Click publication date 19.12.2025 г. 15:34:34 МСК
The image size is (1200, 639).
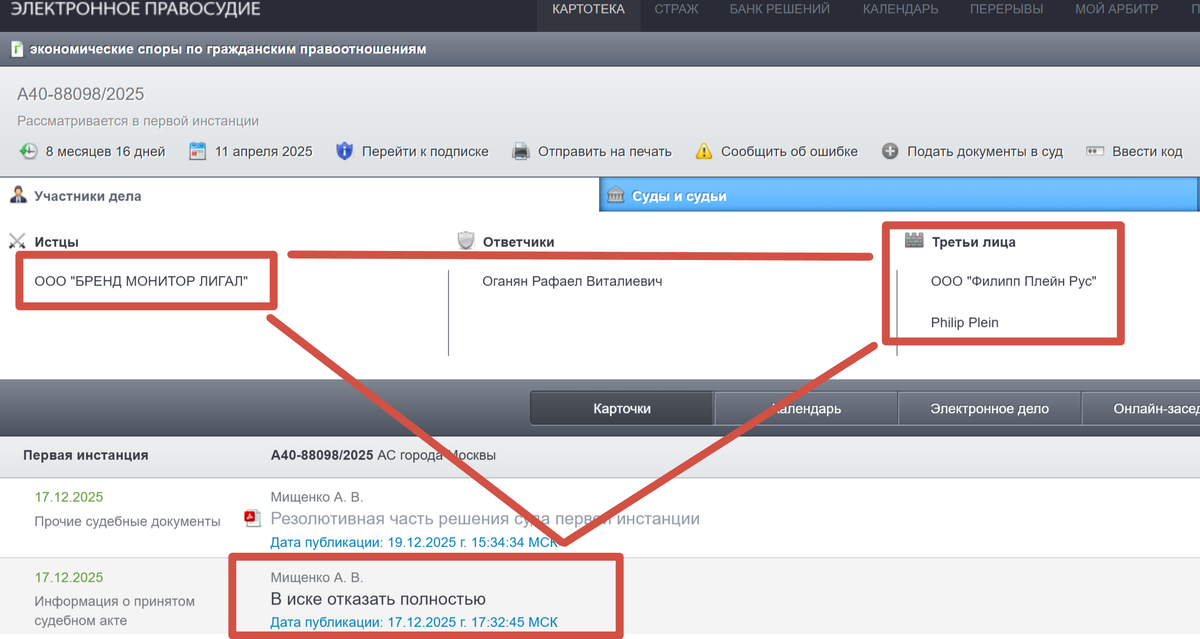point(414,542)
